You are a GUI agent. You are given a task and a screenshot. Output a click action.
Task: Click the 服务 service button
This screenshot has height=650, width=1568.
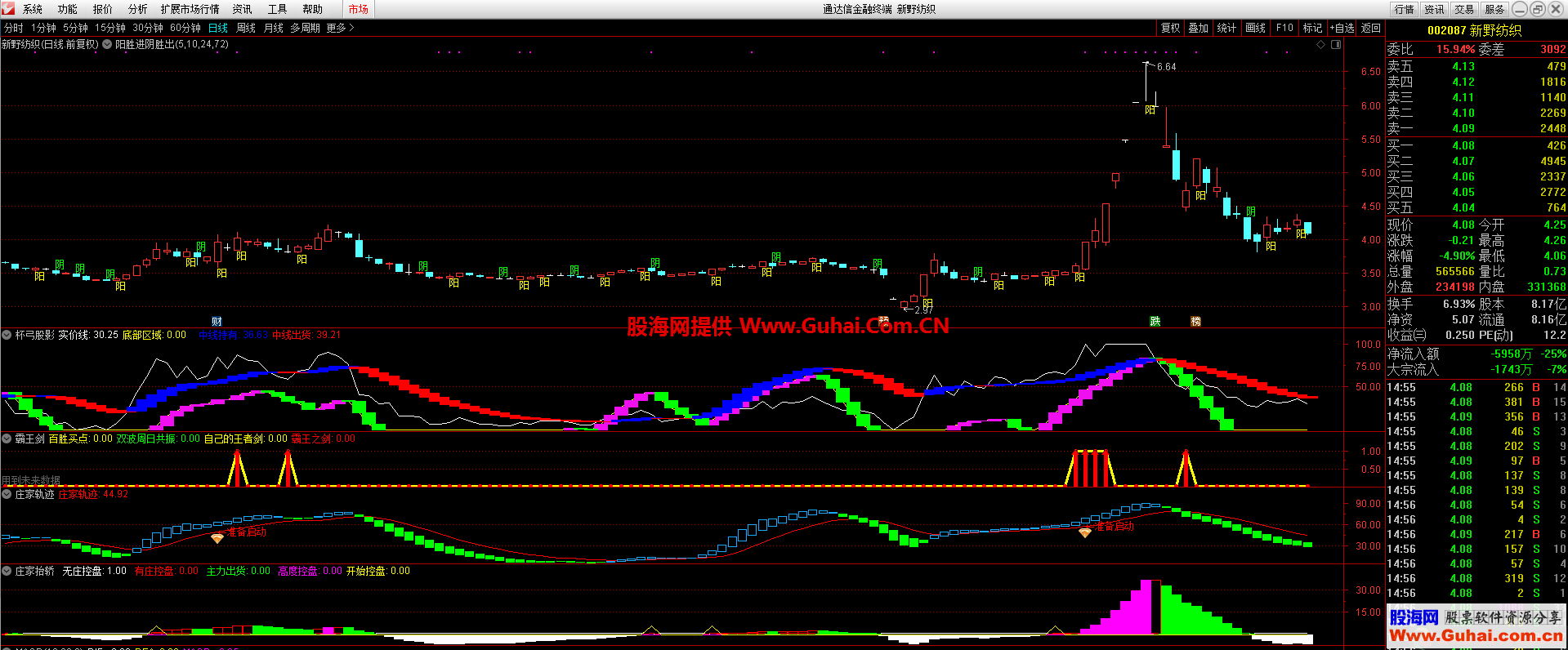[1494, 9]
